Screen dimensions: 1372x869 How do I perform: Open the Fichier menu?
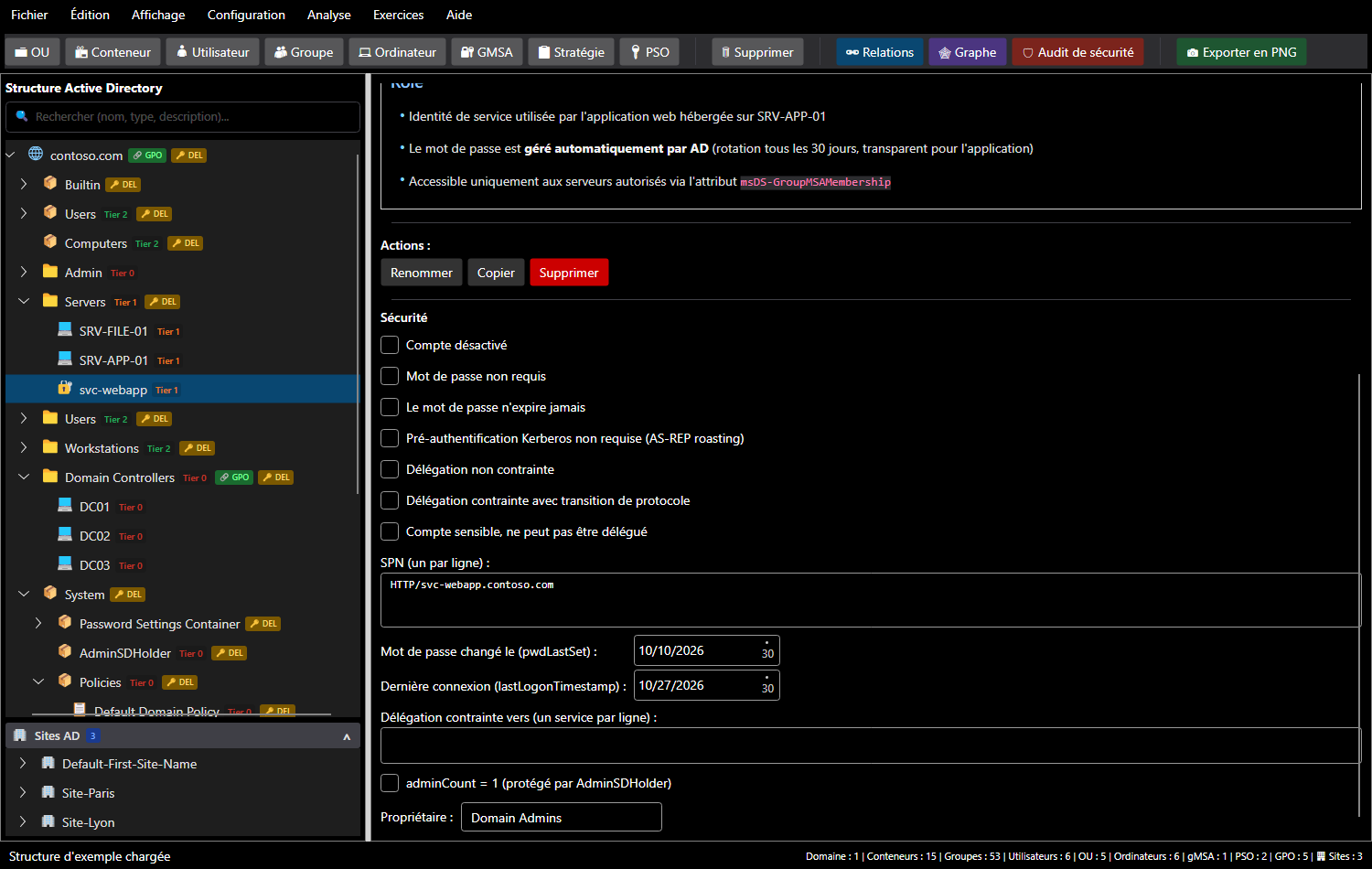29,15
